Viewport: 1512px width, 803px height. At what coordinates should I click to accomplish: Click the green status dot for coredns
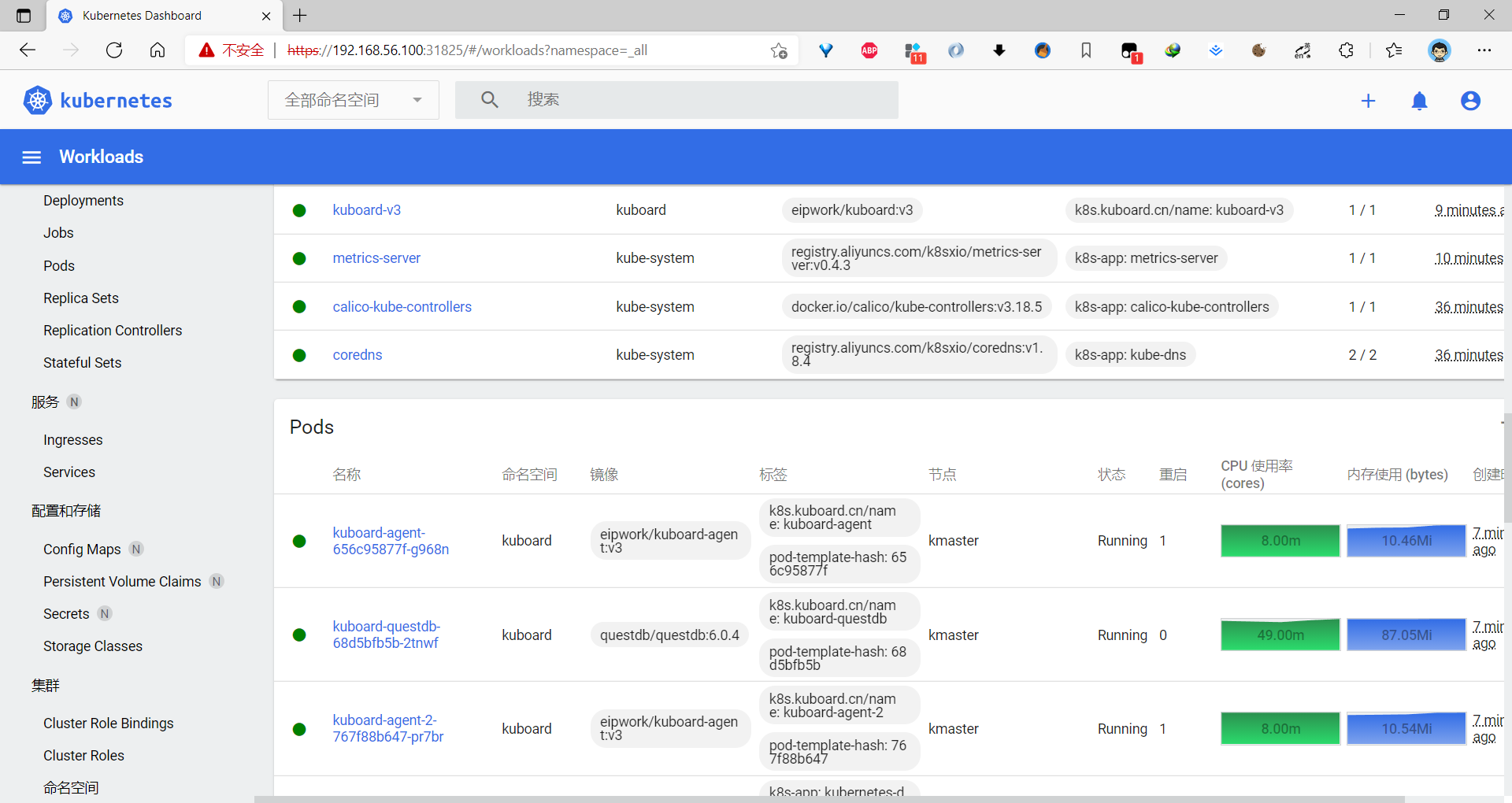click(299, 355)
